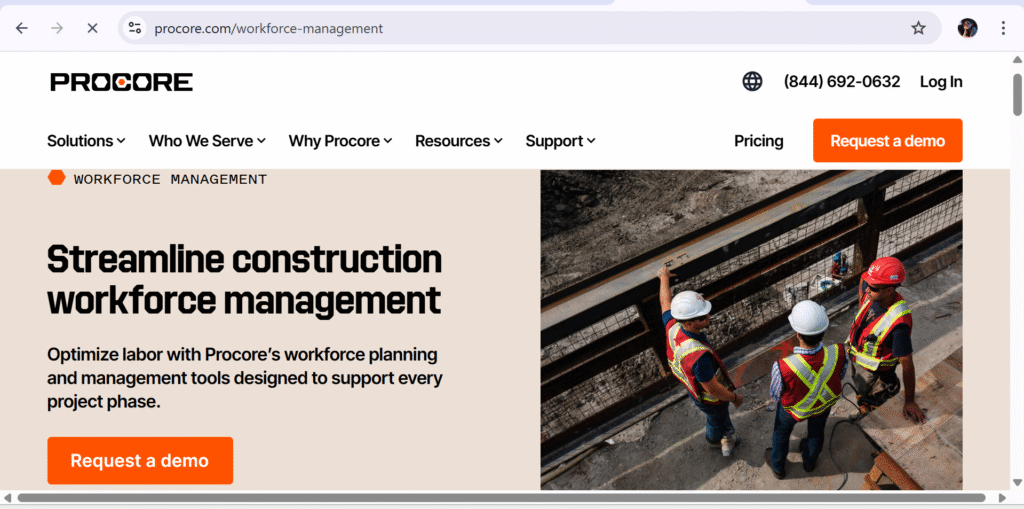Stop loading the page
This screenshot has width=1024, height=509.
click(92, 28)
